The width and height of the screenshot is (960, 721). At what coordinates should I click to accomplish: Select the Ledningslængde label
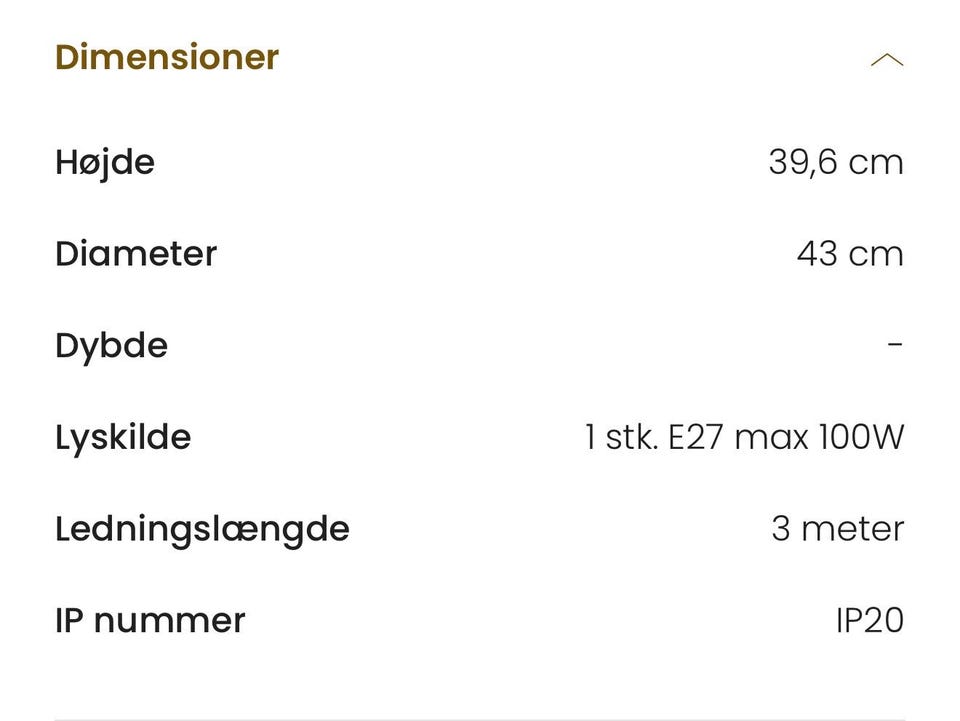202,529
